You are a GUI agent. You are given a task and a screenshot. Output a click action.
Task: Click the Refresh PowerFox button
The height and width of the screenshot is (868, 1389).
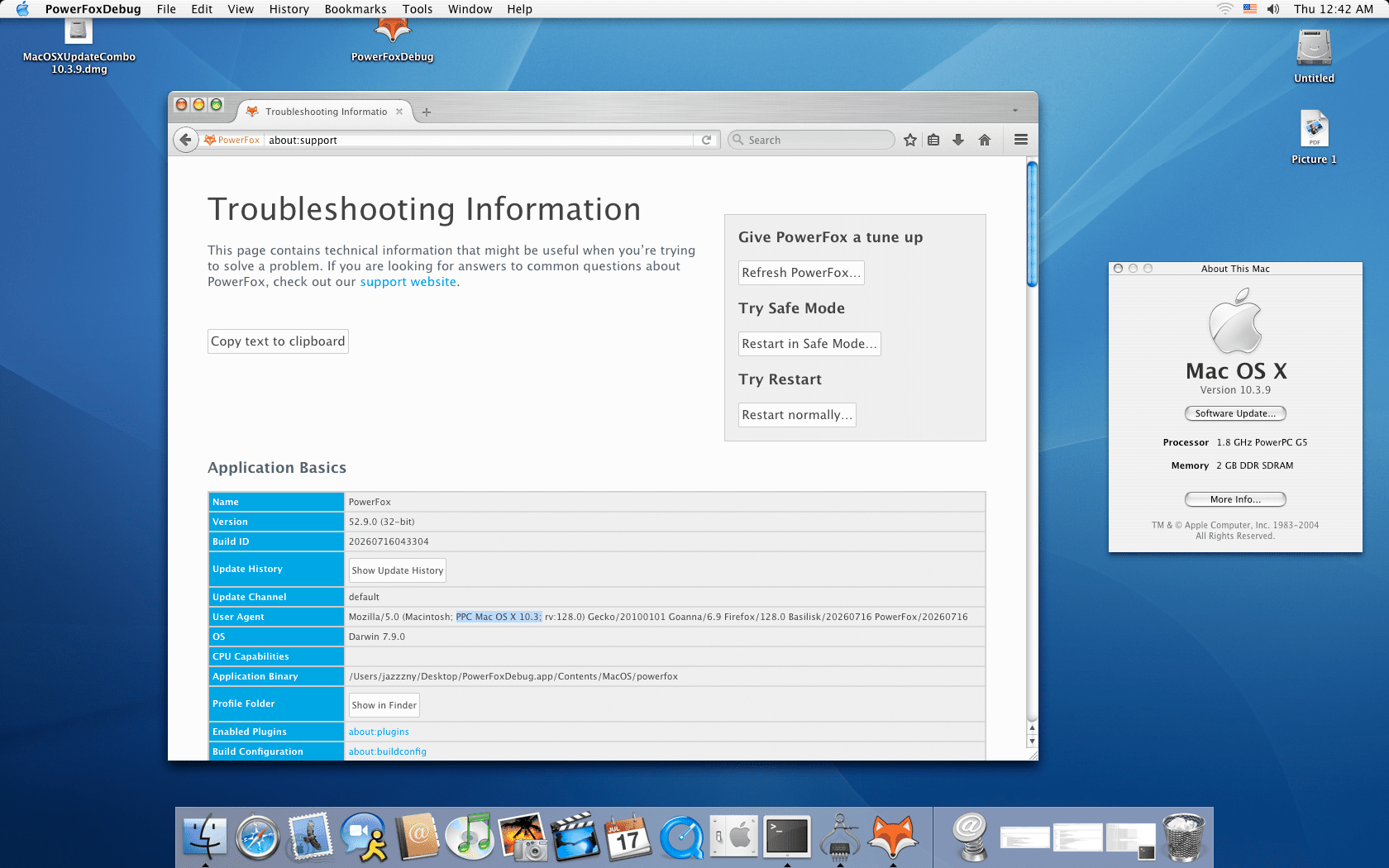pos(801,273)
